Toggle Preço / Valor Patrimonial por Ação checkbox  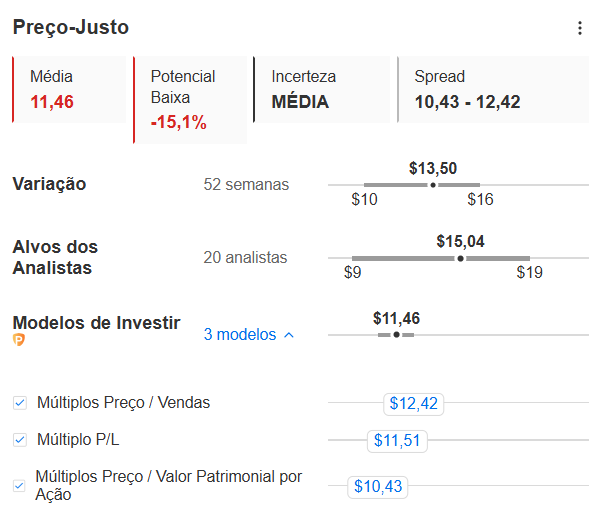pyautogui.click(x=19, y=485)
